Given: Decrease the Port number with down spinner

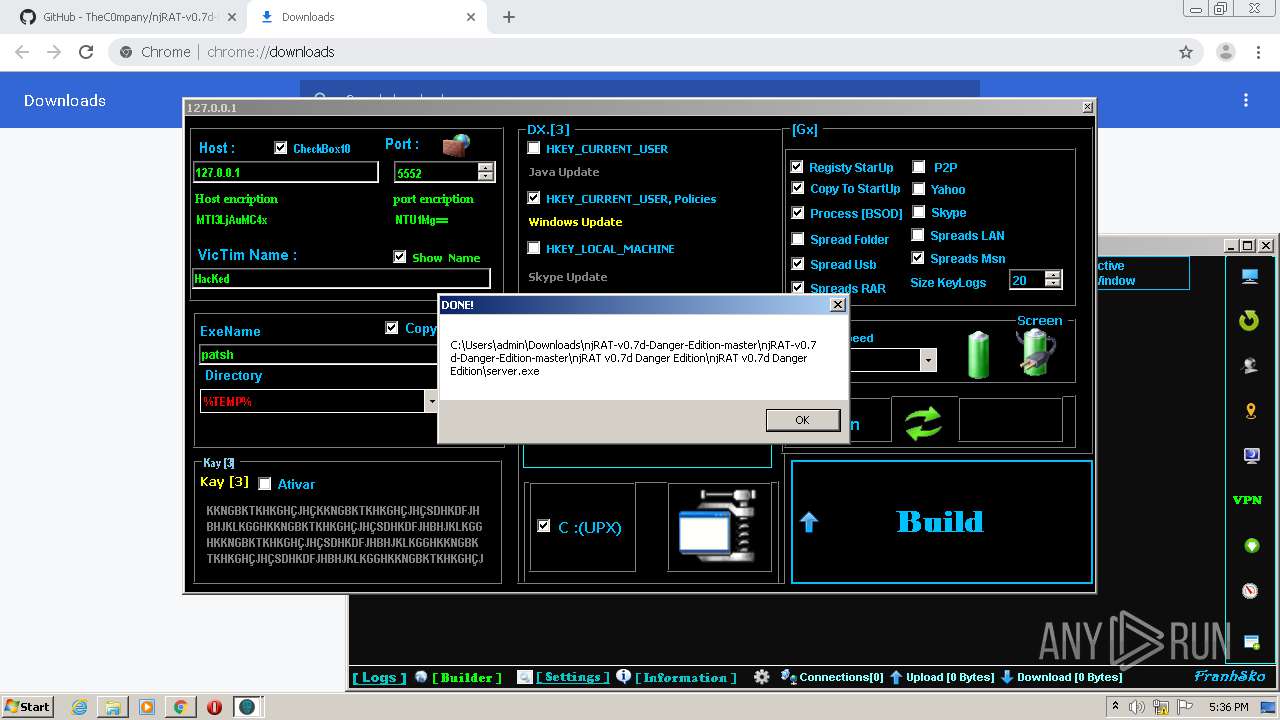Looking at the screenshot, I should 486,176.
